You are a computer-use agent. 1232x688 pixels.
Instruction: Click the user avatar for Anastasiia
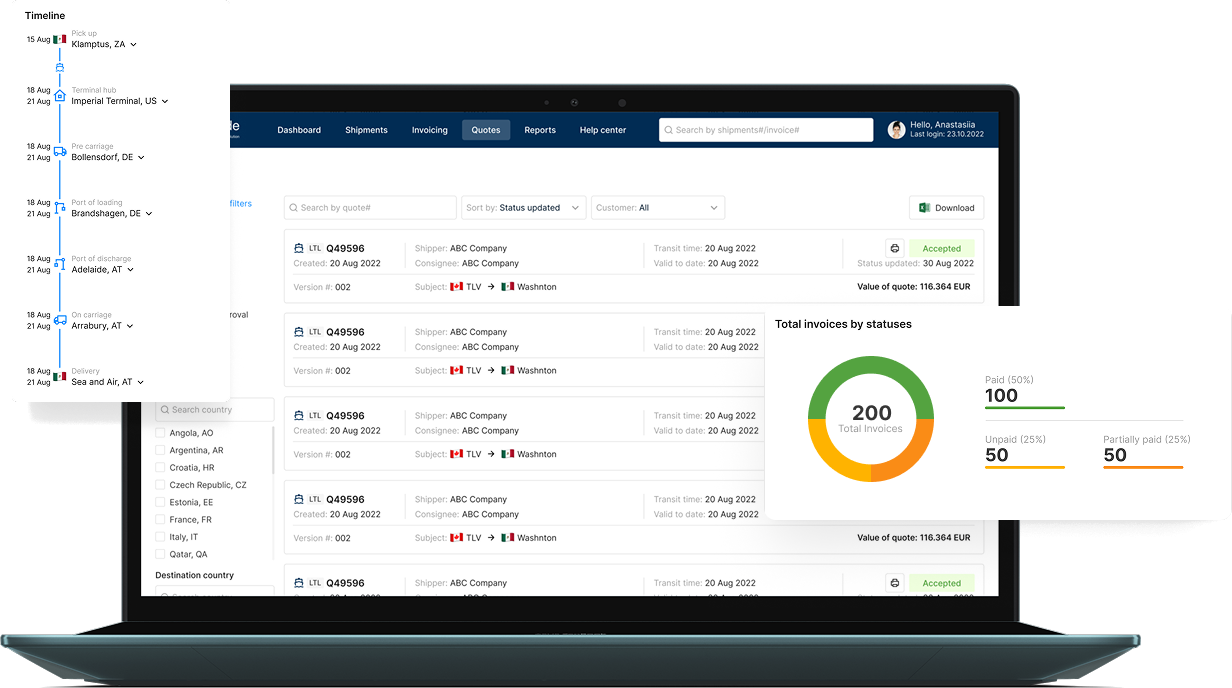(x=896, y=130)
